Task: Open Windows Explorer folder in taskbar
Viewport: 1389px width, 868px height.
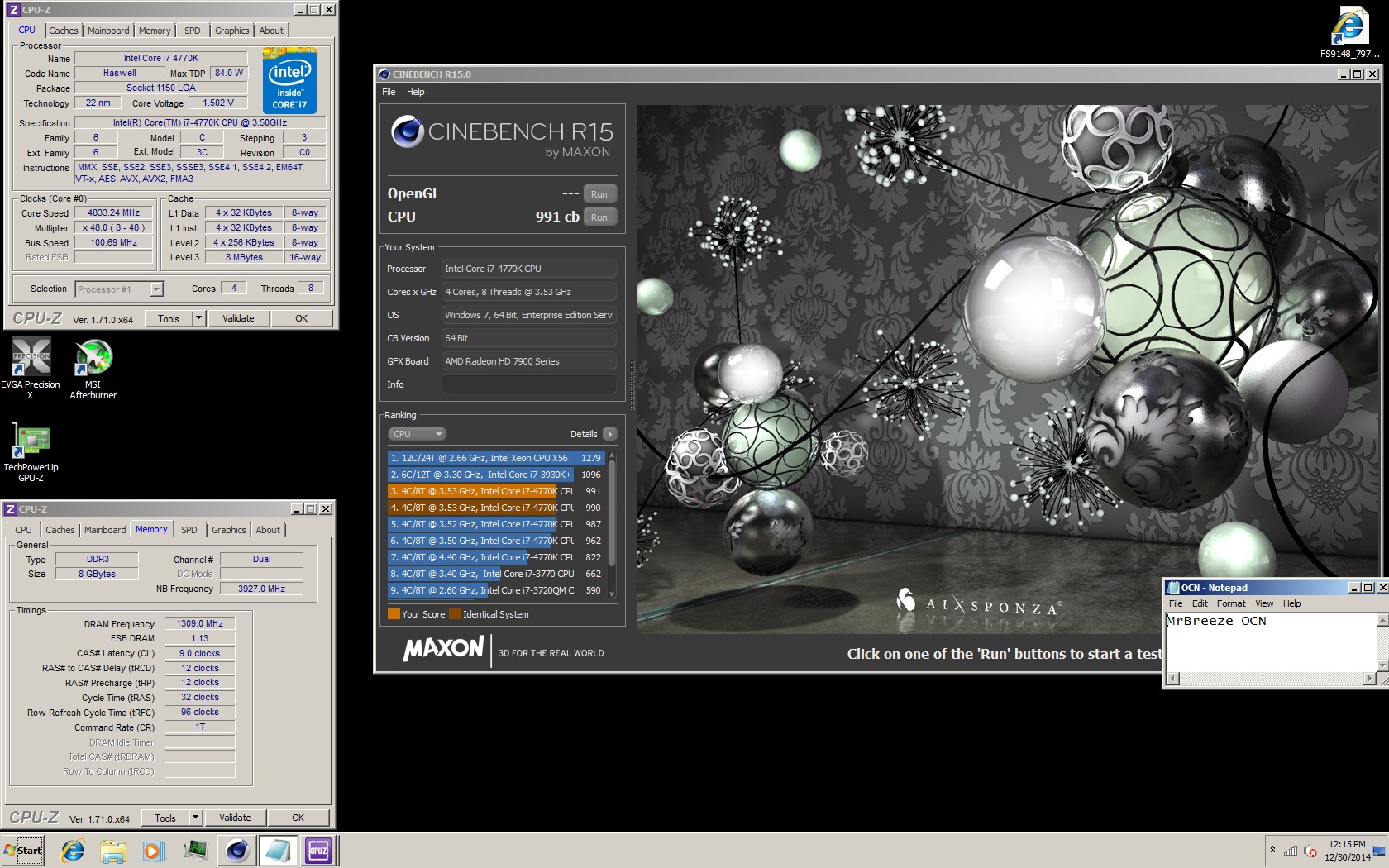Action: tap(113, 851)
